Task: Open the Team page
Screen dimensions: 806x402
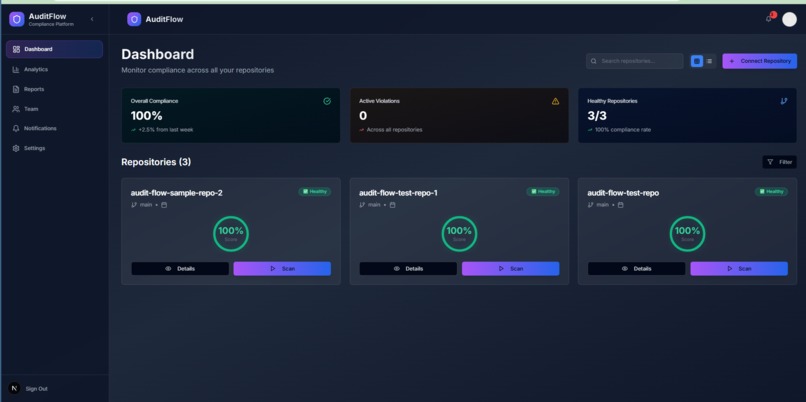Action: click(x=54, y=109)
